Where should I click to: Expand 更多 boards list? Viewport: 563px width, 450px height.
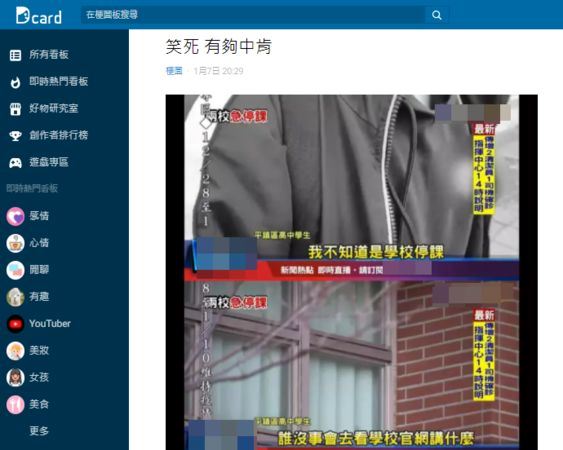39,431
